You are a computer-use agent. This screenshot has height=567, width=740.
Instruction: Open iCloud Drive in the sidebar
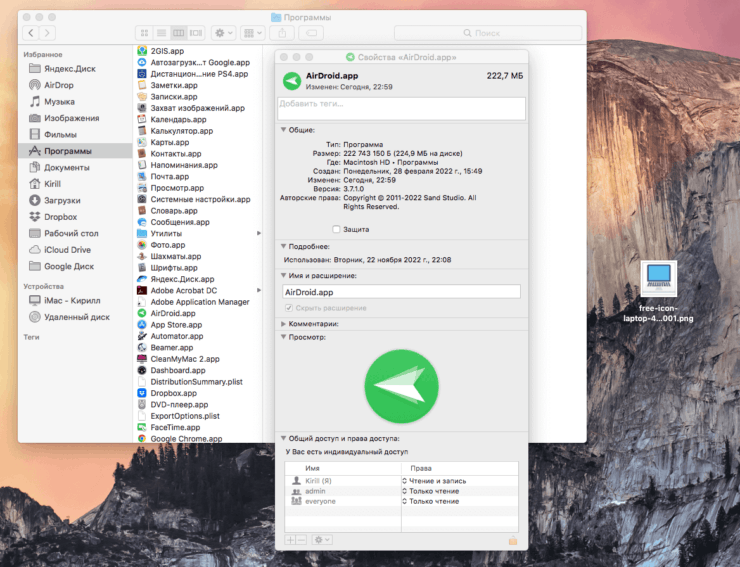coord(67,250)
